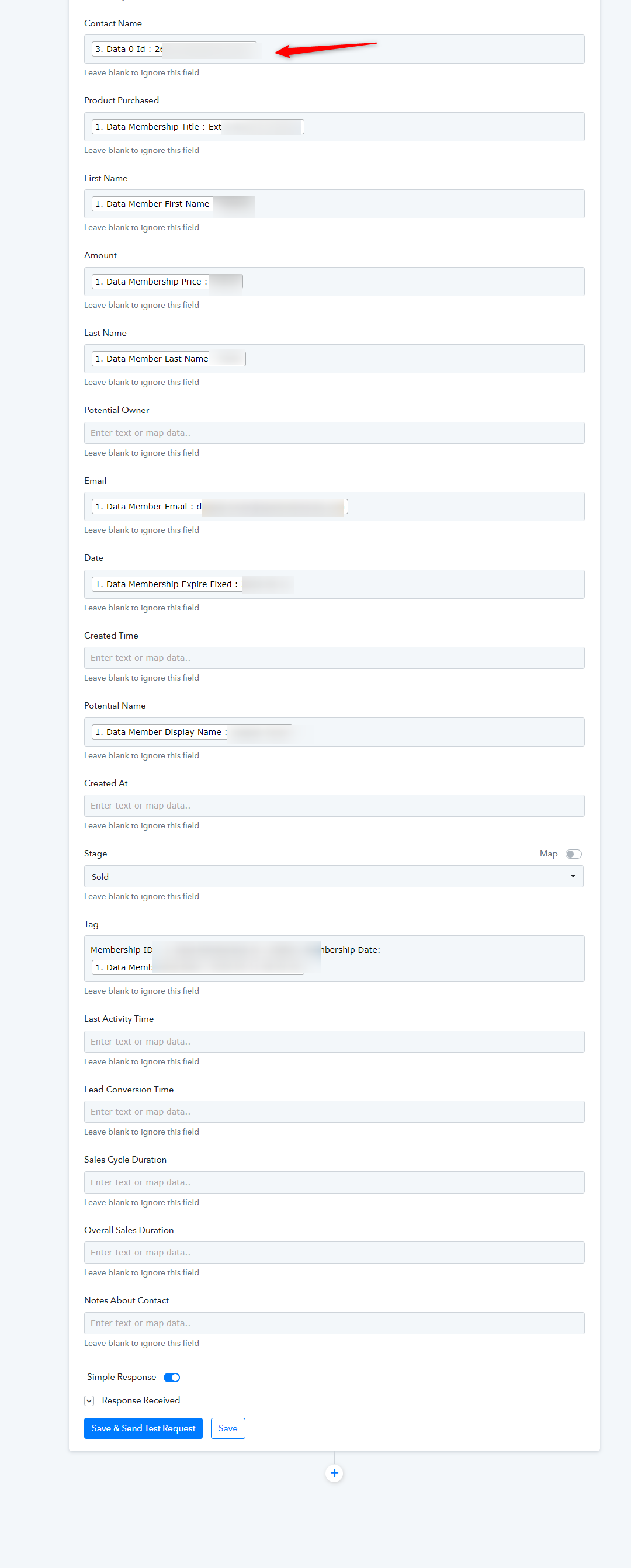The width and height of the screenshot is (631, 1568).
Task: Toggle the Map switch beside Stage
Action: pyautogui.click(x=573, y=854)
